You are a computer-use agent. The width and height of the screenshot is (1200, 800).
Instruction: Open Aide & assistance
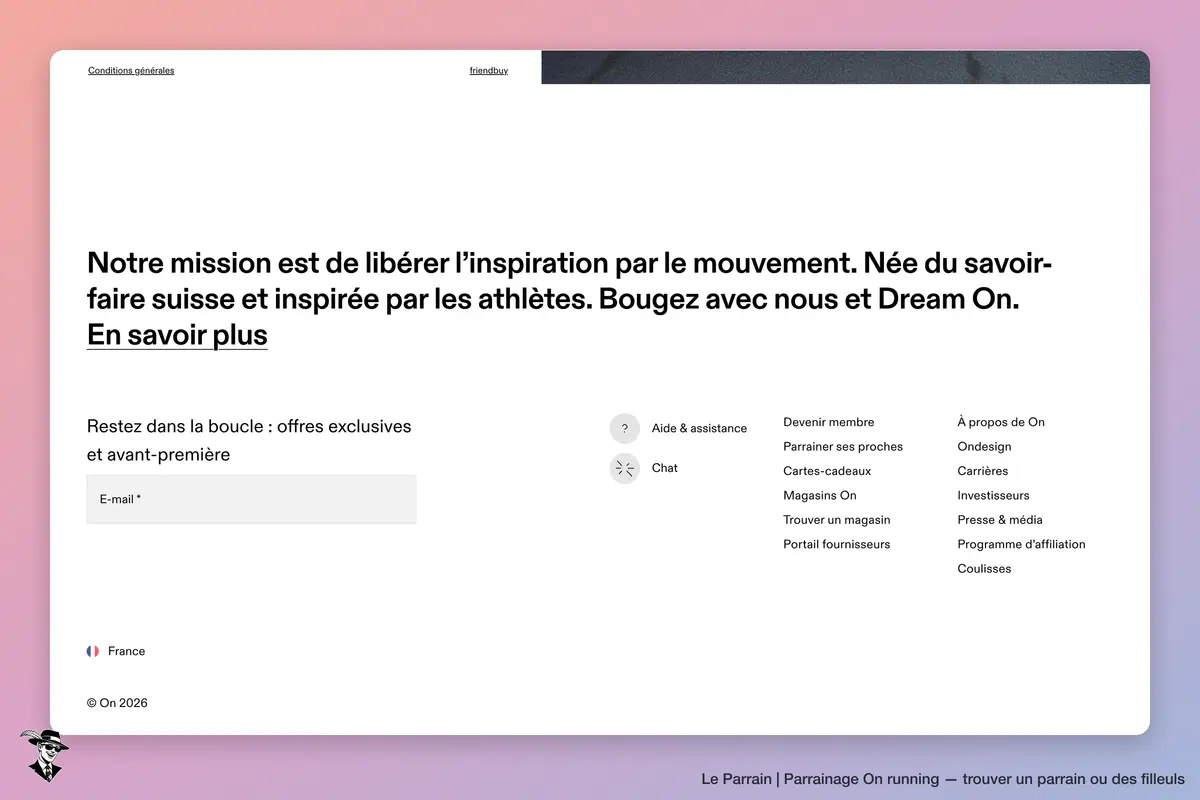[699, 428]
